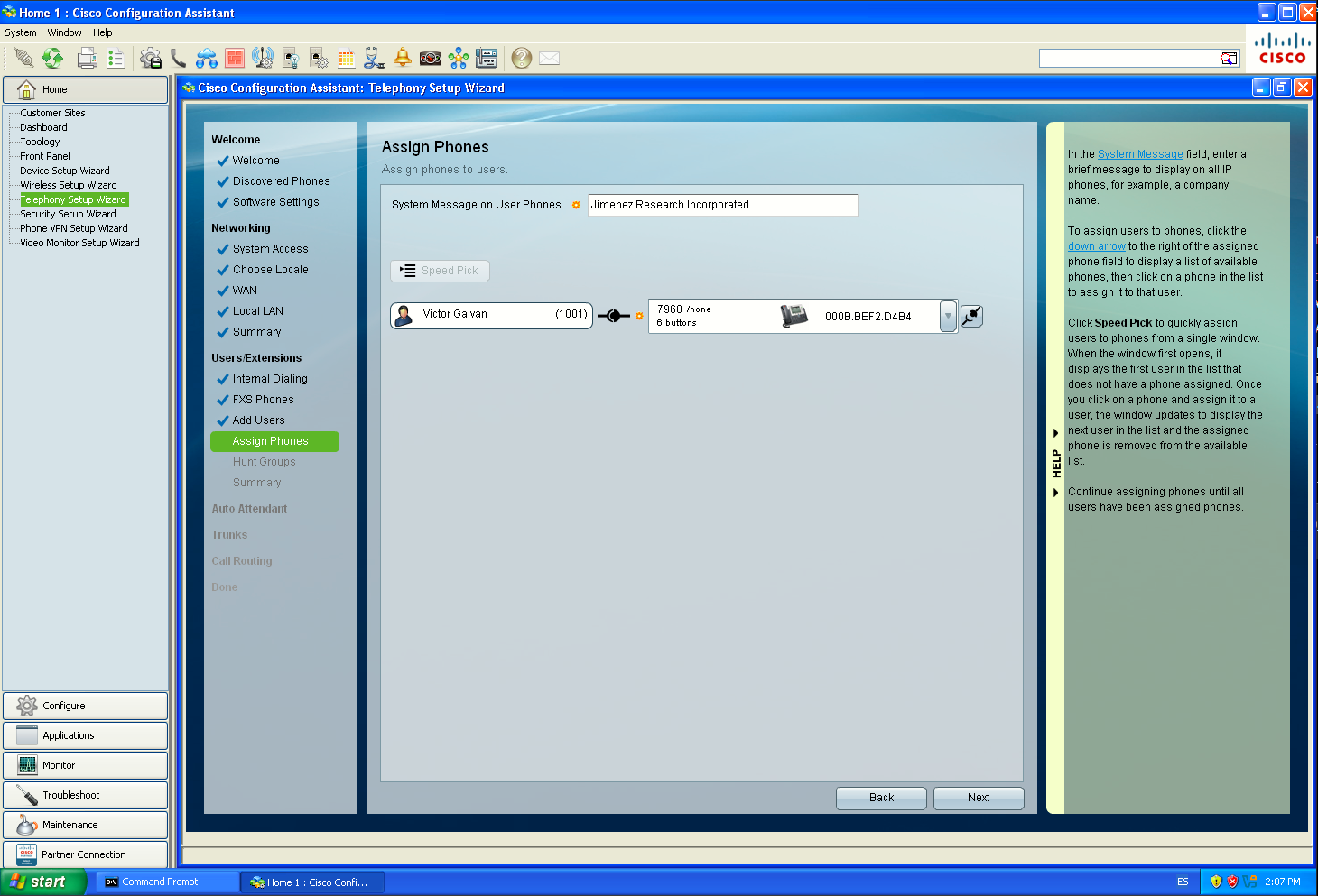Click the Print icon in toolbar

[88, 59]
